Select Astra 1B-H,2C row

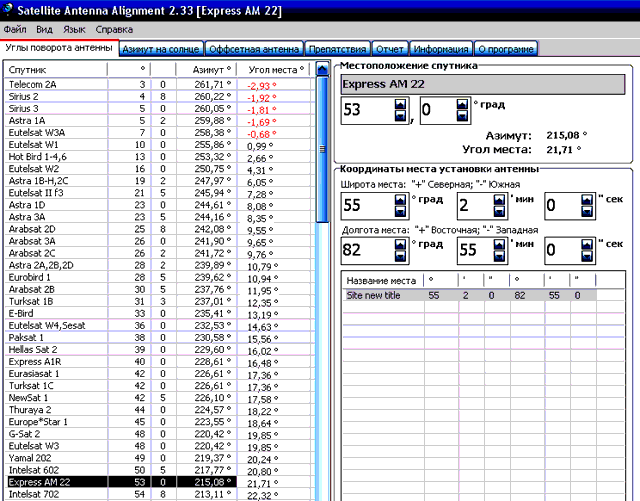tap(159, 181)
